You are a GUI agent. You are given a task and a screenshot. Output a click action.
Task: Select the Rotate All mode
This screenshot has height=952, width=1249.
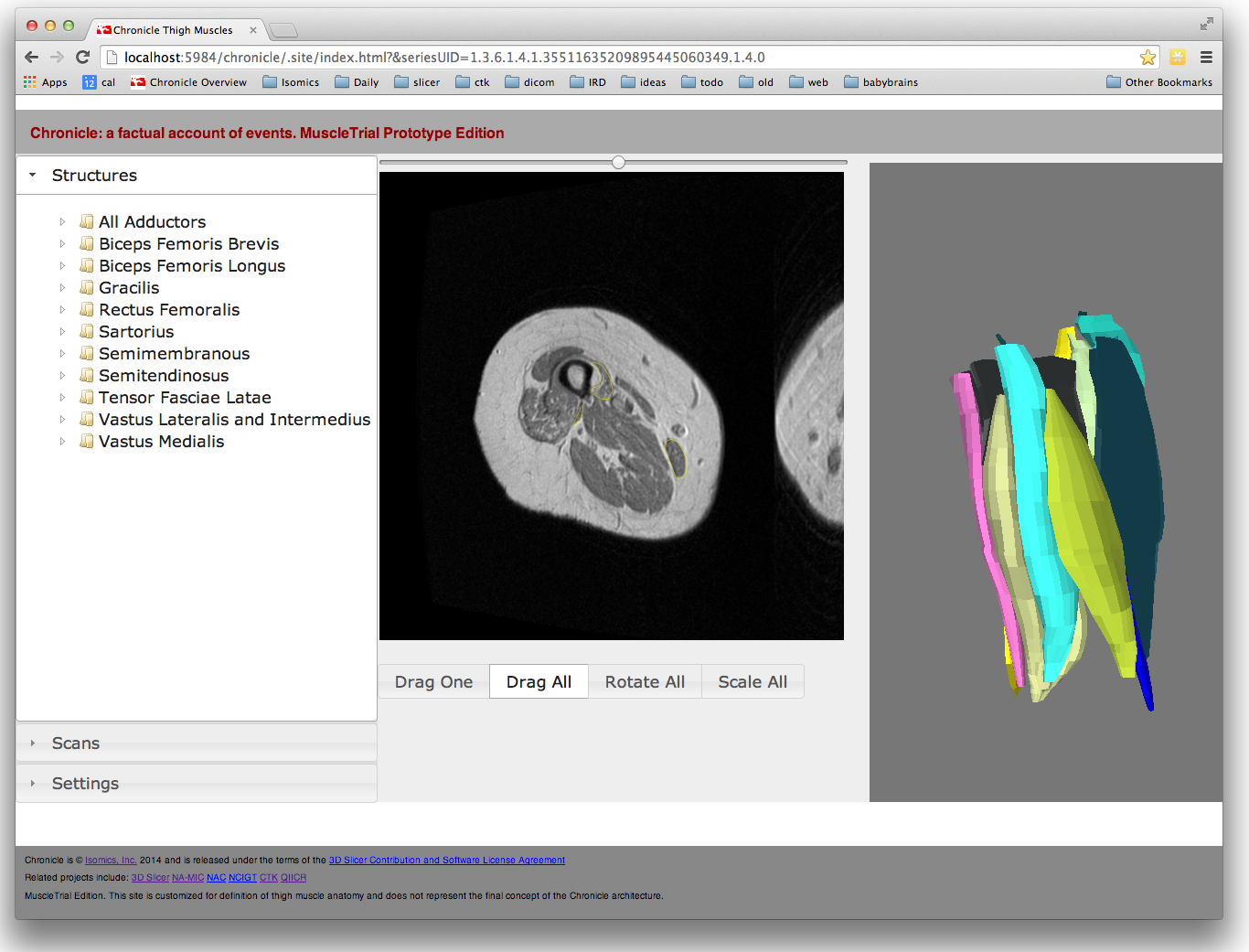tap(645, 682)
